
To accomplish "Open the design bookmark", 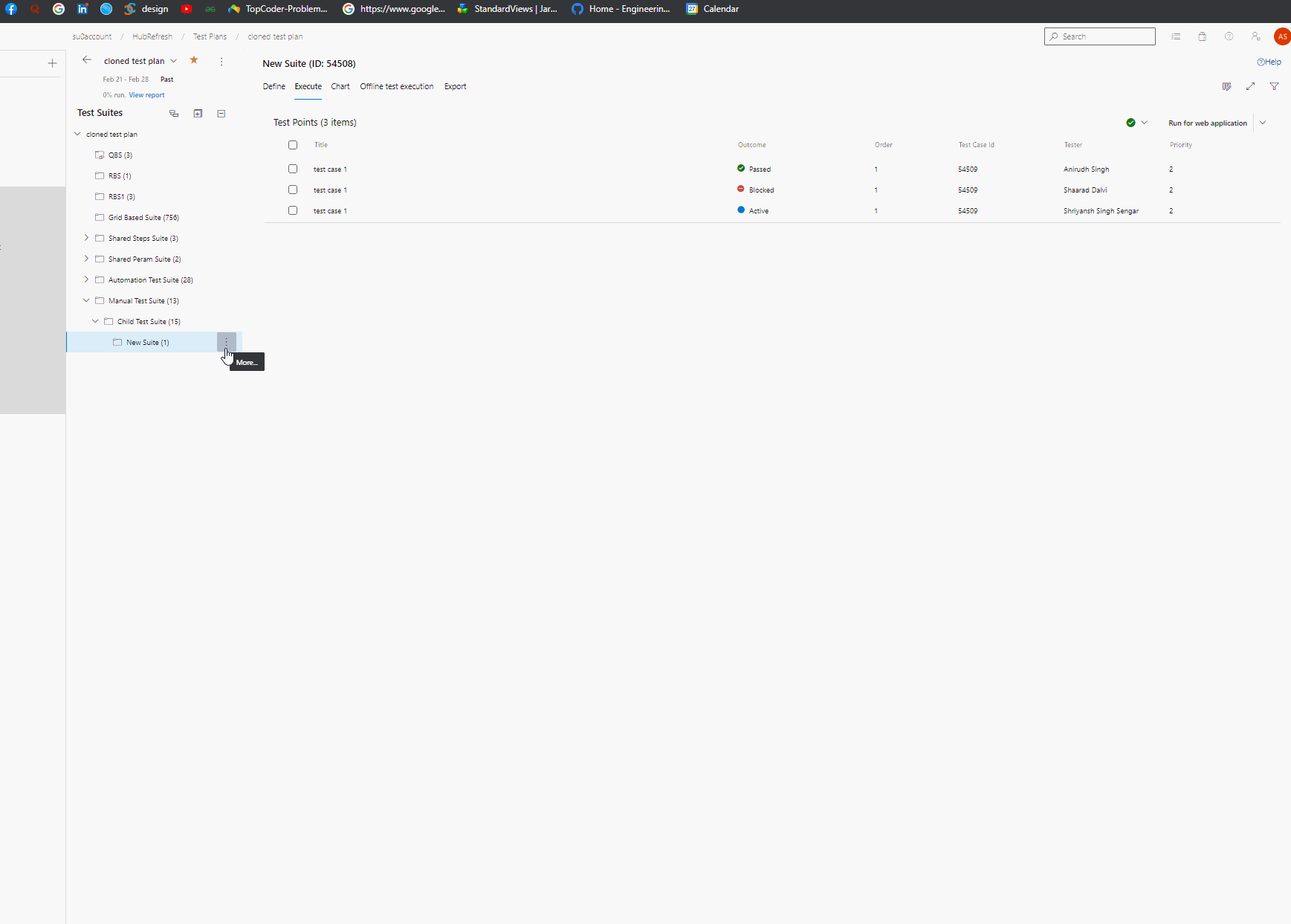I will point(146,9).
